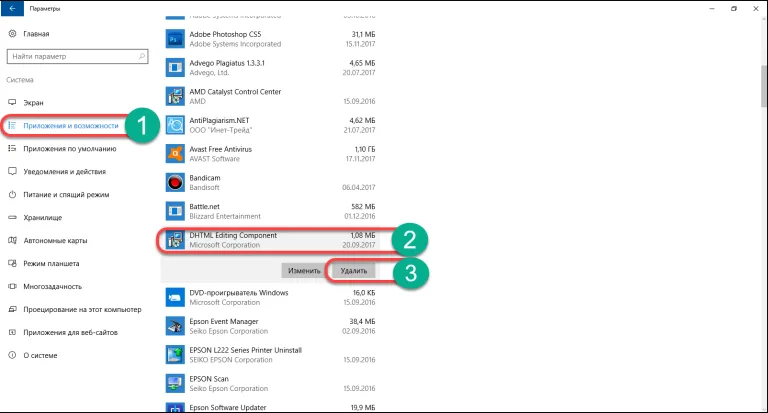The image size is (768, 413).
Task: Click the speech bubble icon beside Уведомления и действия
Action: coord(12,171)
